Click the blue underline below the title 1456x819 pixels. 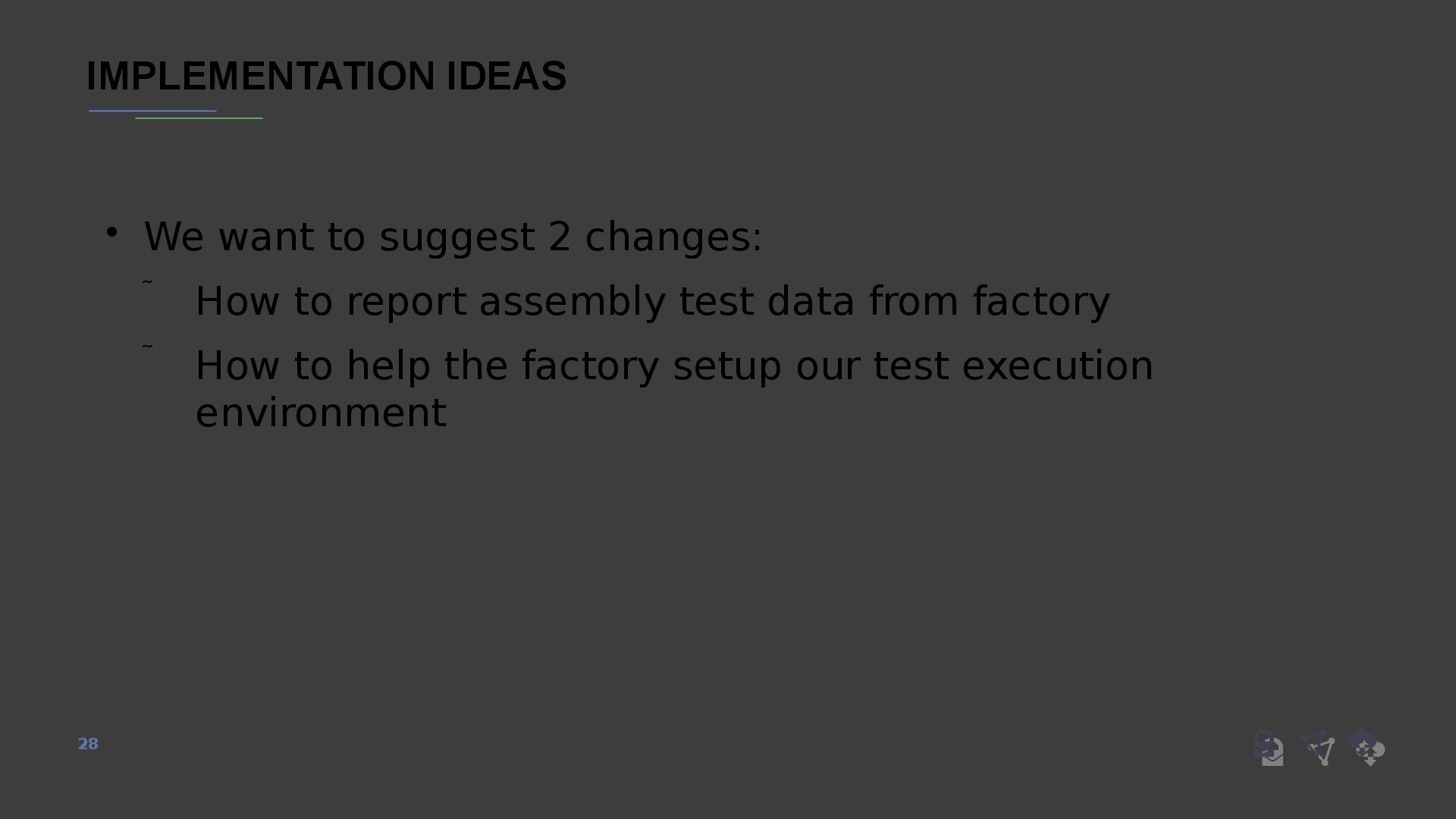(x=152, y=111)
